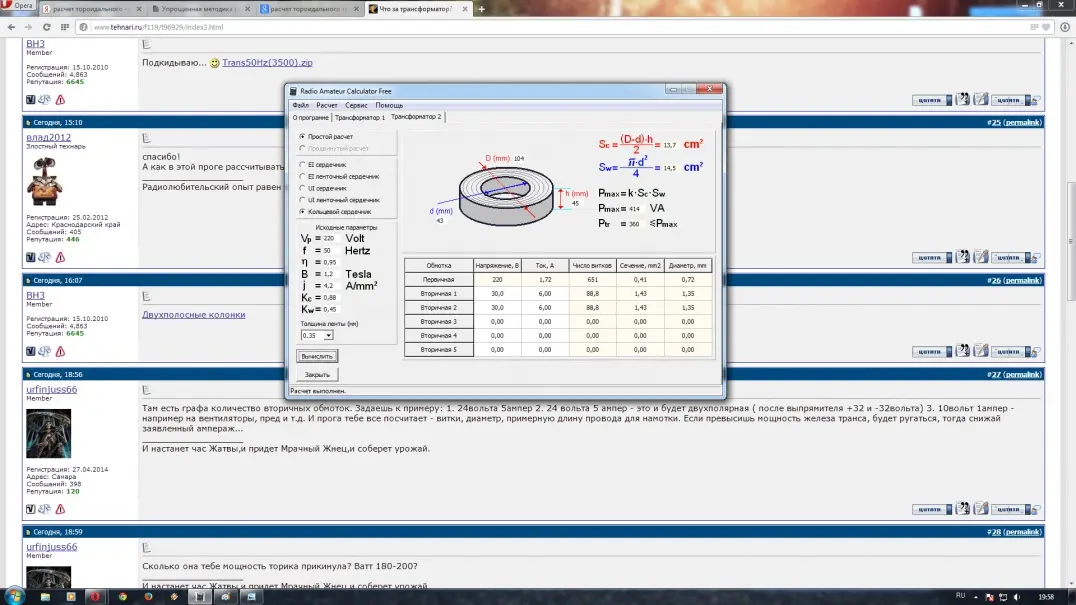Image resolution: width=1076 pixels, height=605 pixels.
Task: Open the 'Сервис' menu
Action: (x=356, y=105)
